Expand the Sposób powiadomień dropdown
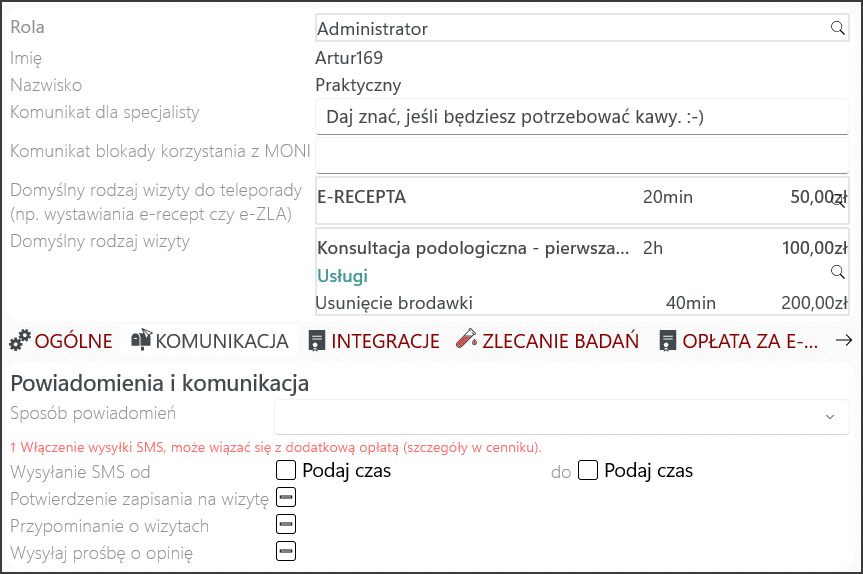Viewport: 863px width, 574px height. (x=561, y=417)
